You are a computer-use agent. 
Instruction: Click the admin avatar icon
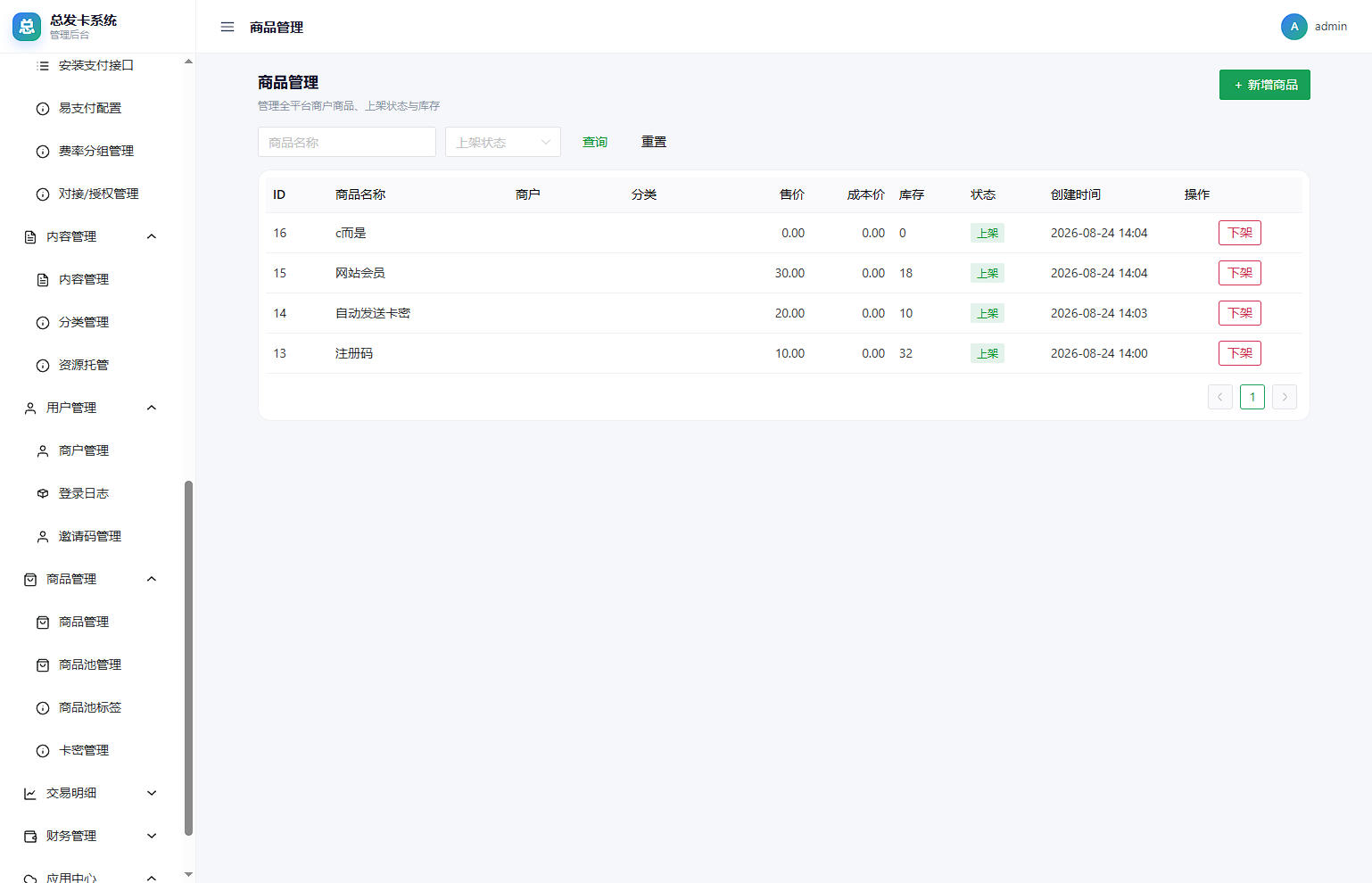[x=1293, y=27]
